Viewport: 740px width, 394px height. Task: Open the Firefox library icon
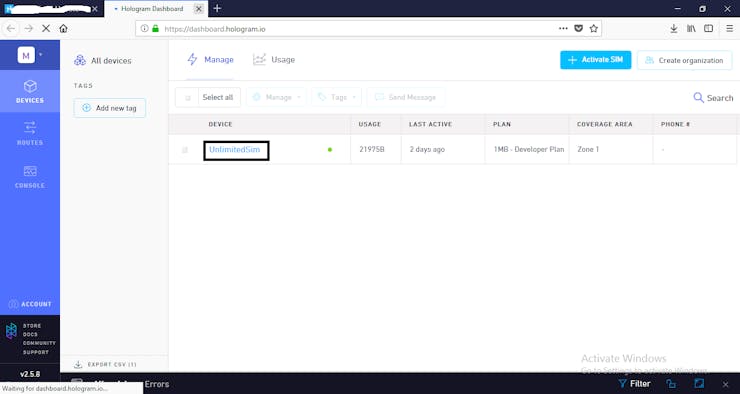click(x=691, y=29)
